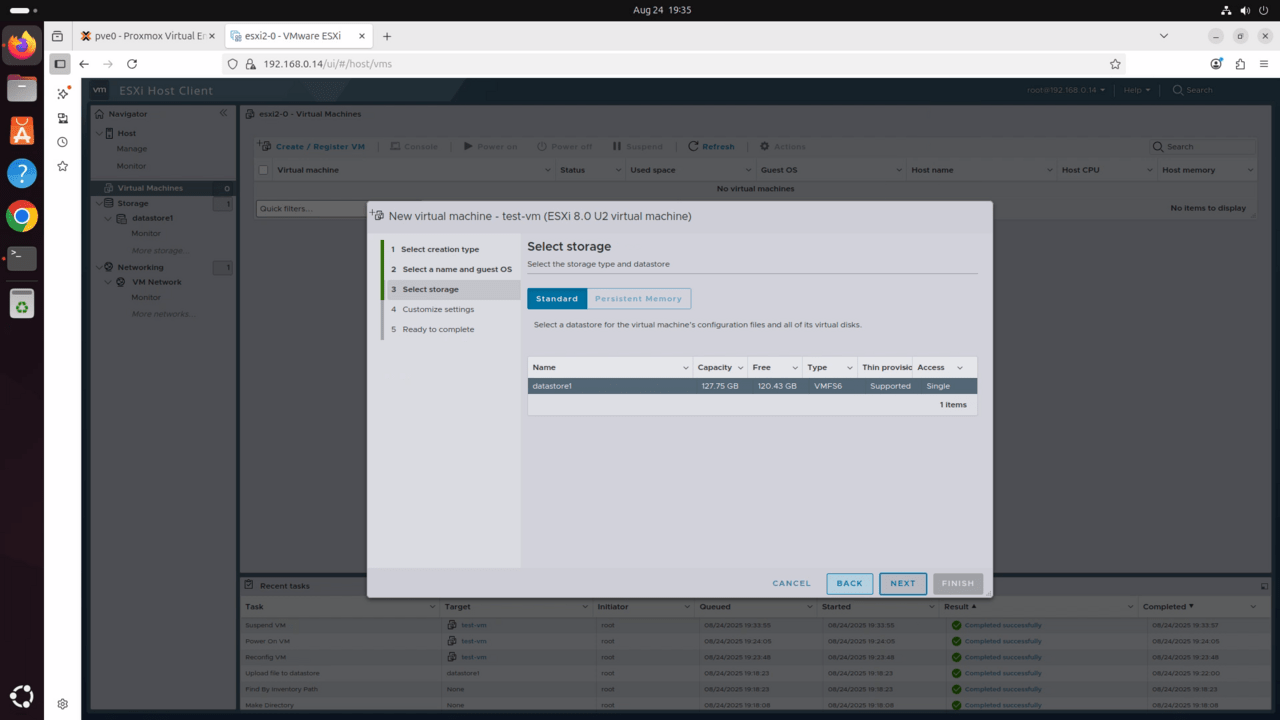
Task: Open the Type column dropdown arrow
Action: coord(850,368)
